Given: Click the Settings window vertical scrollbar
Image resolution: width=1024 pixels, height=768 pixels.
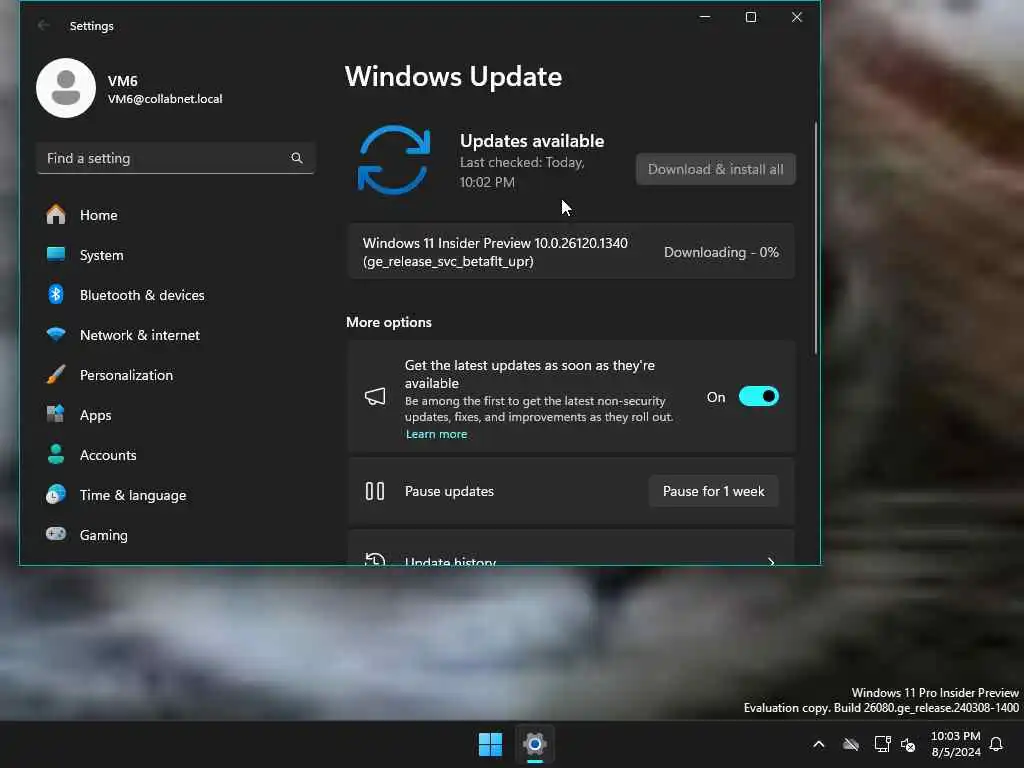Looking at the screenshot, I should pyautogui.click(x=815, y=238).
